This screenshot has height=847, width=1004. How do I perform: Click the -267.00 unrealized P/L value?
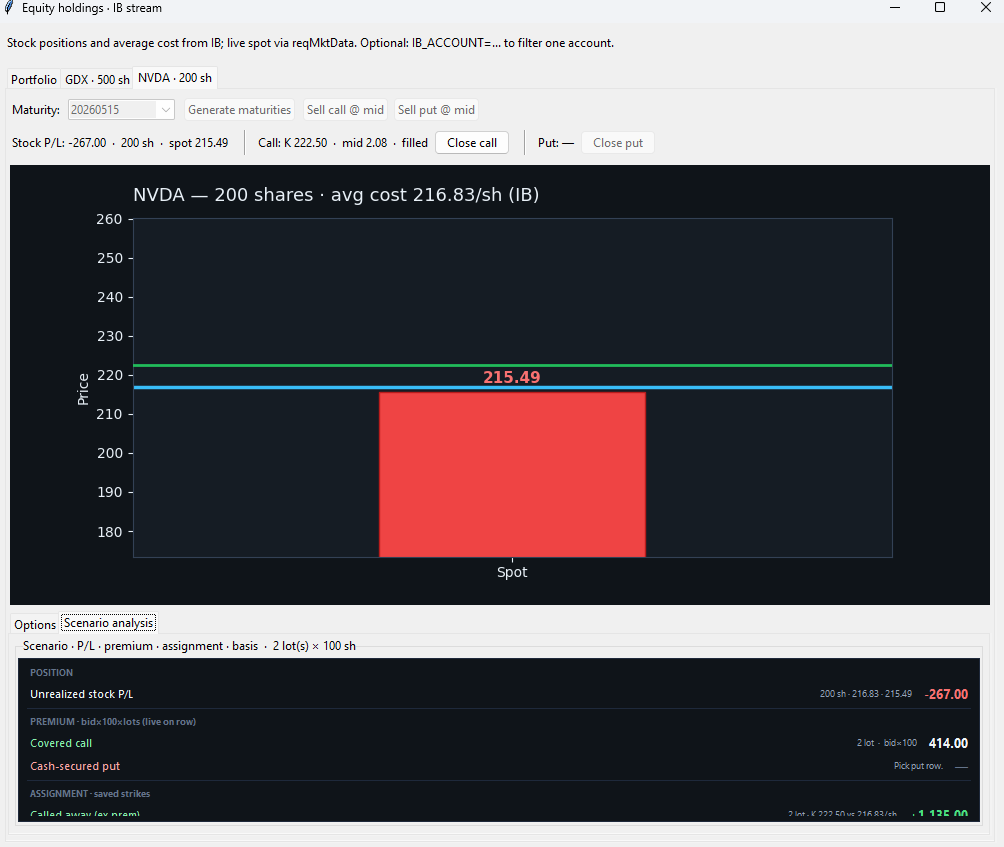pyautogui.click(x=946, y=694)
